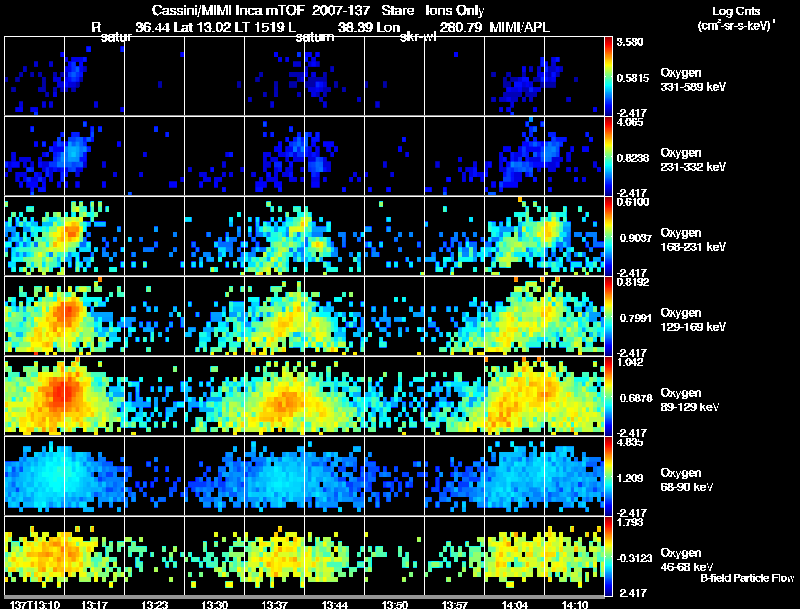Viewport: 800px width, 609px height.
Task: Click the 'skr-wl' marker label
Action: click(x=418, y=37)
